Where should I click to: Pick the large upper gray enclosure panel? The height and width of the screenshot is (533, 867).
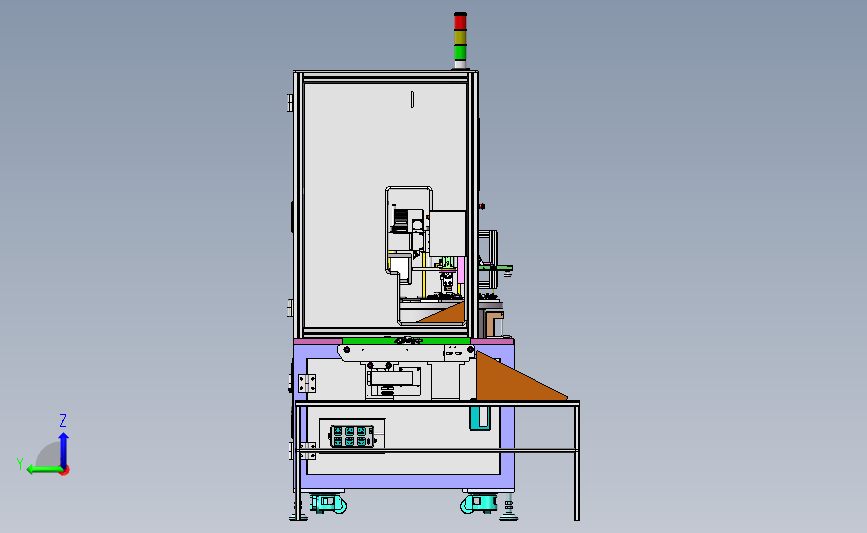click(385, 205)
